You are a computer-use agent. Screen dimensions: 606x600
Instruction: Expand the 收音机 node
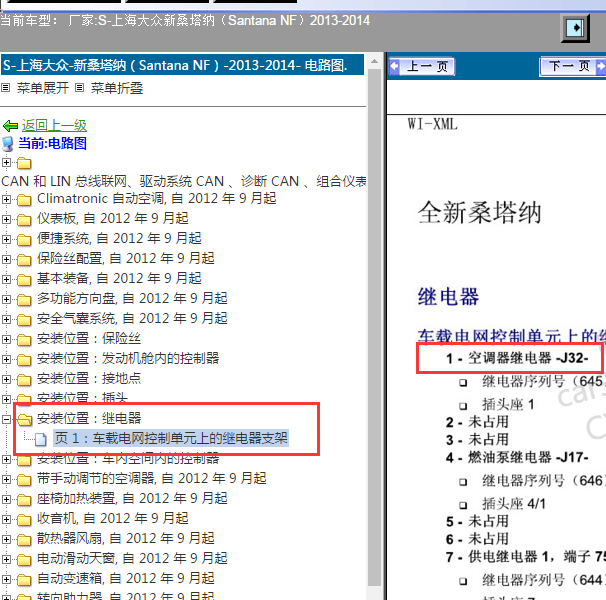(6, 520)
